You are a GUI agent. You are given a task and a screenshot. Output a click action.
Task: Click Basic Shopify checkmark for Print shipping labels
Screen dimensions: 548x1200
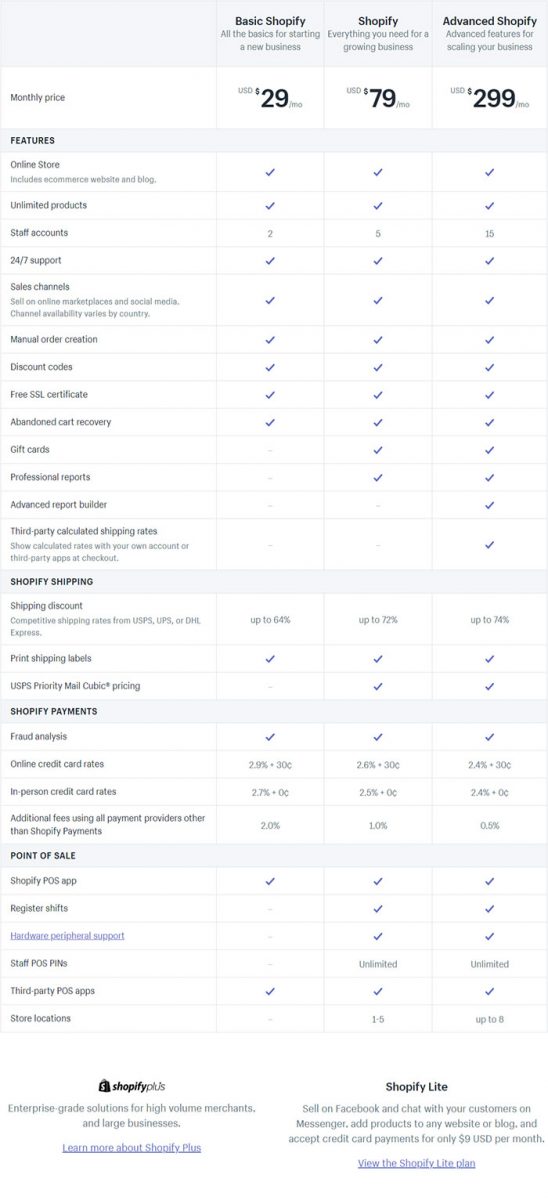pos(270,659)
